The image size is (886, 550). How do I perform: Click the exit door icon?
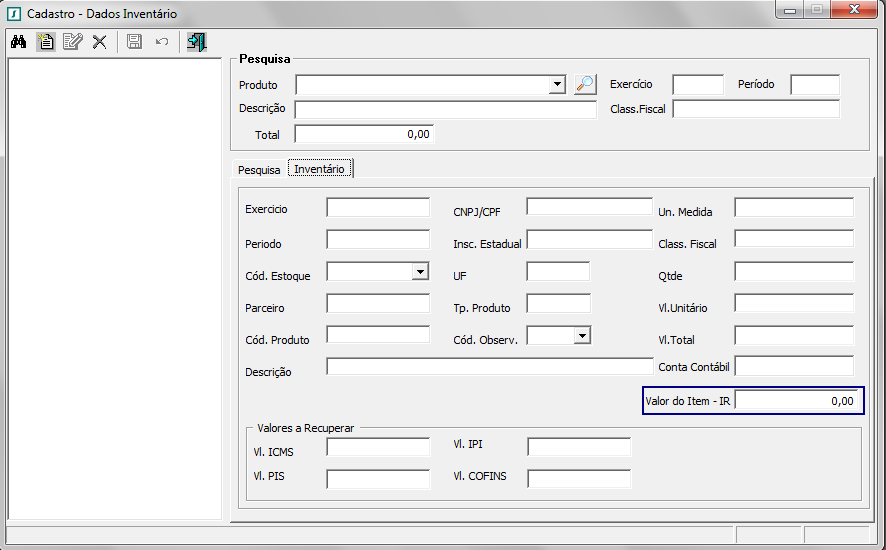pyautogui.click(x=196, y=42)
